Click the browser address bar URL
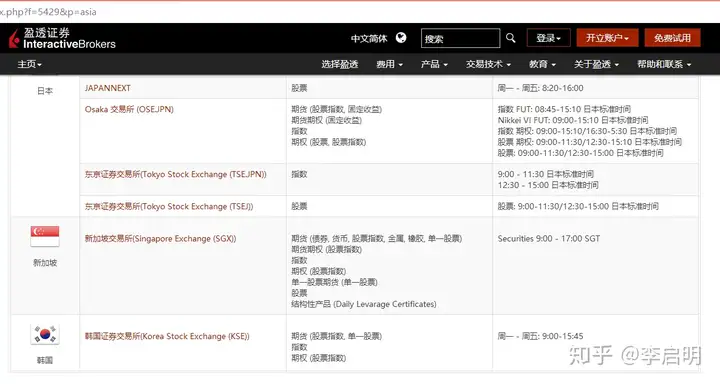 pyautogui.click(x=48, y=12)
